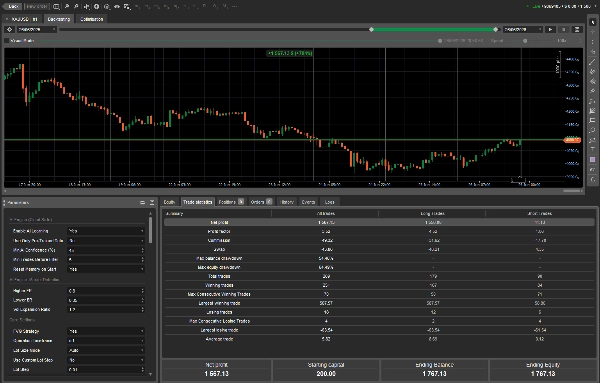Select the cursor tool in right toolbar
The image size is (600, 383).
point(592,22)
